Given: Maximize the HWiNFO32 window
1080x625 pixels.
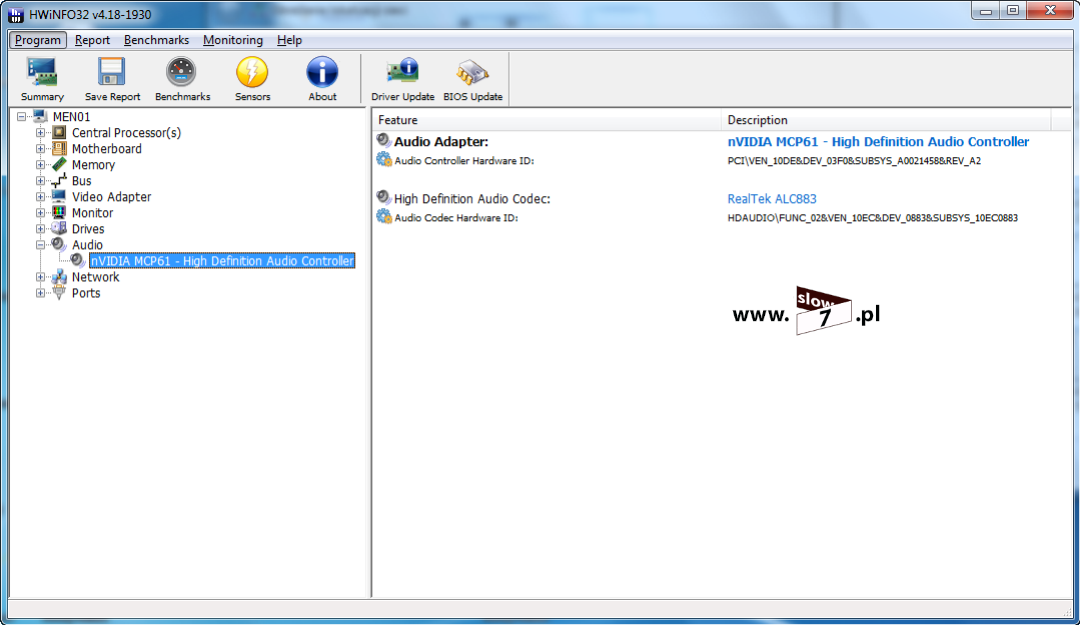Looking at the screenshot, I should [x=1012, y=10].
